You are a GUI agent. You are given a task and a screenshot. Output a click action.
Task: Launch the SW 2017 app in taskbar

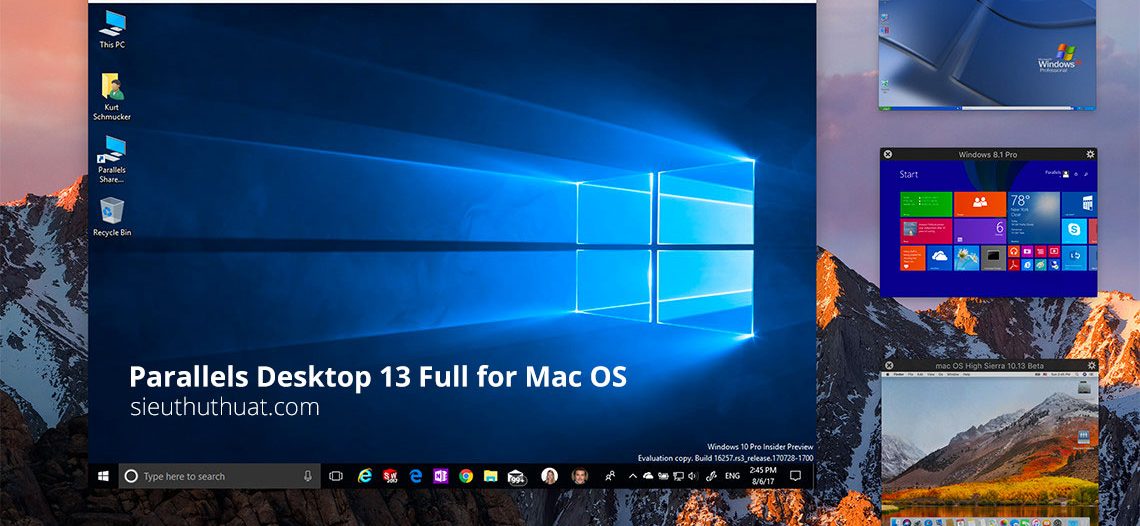390,476
